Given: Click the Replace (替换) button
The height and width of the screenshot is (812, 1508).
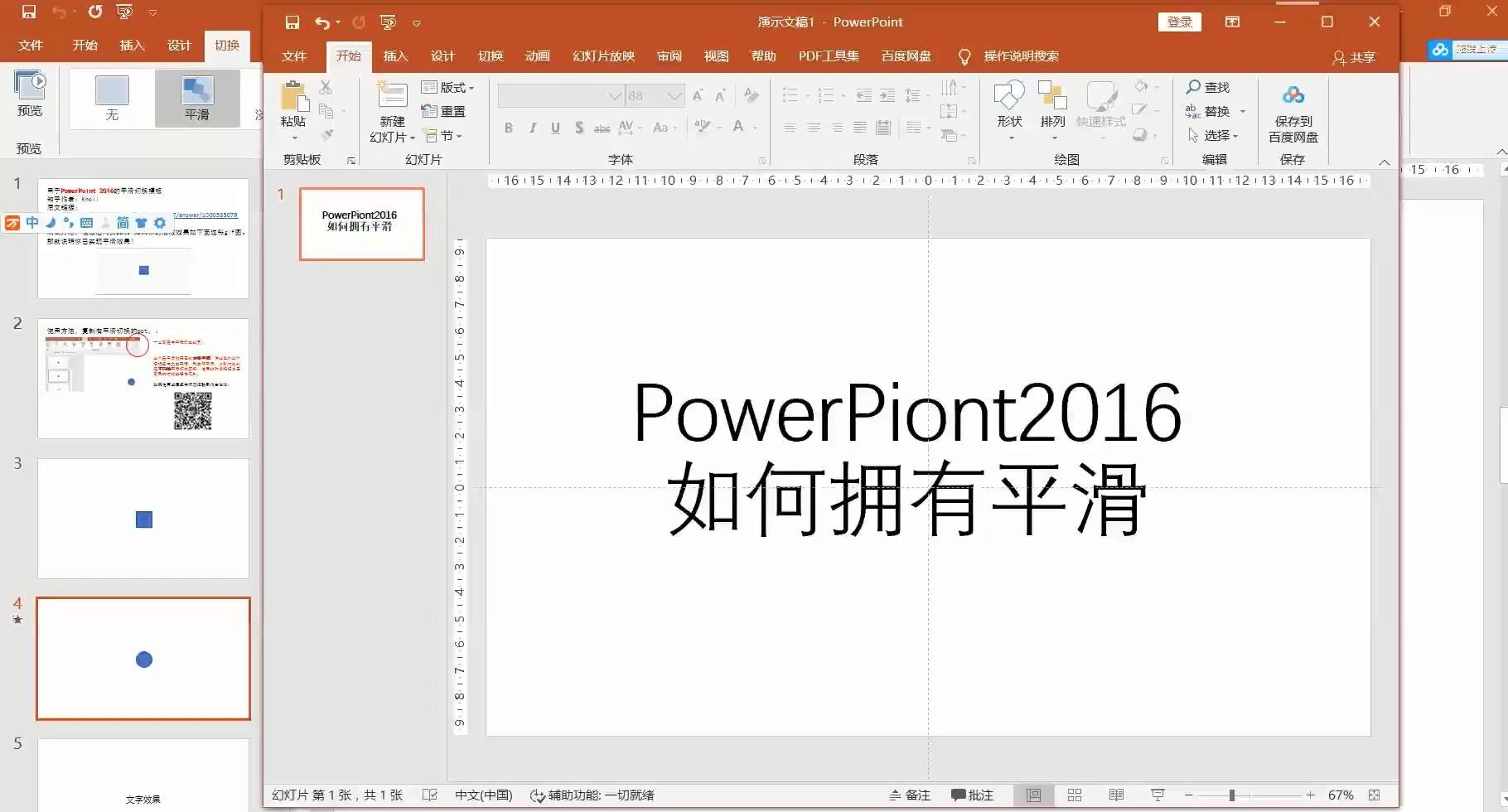Looking at the screenshot, I should (1208, 111).
